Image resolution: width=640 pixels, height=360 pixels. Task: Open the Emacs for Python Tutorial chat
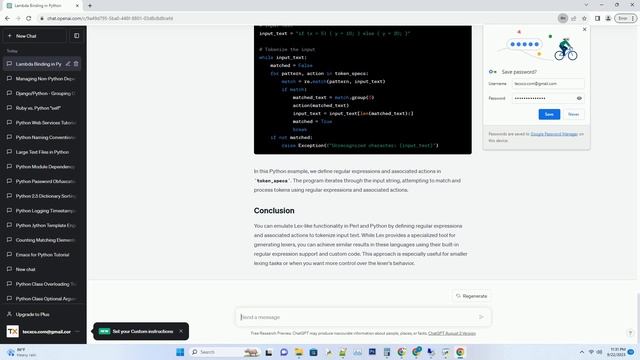point(42,255)
